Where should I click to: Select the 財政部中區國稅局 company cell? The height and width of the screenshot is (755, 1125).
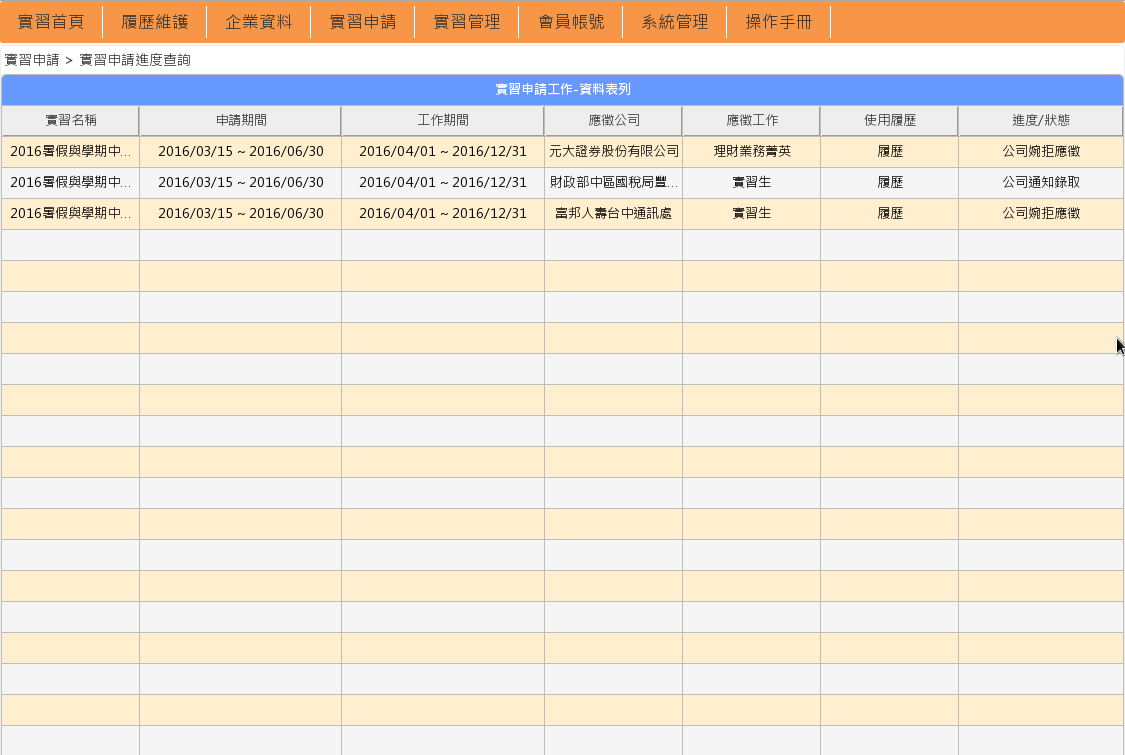point(613,182)
